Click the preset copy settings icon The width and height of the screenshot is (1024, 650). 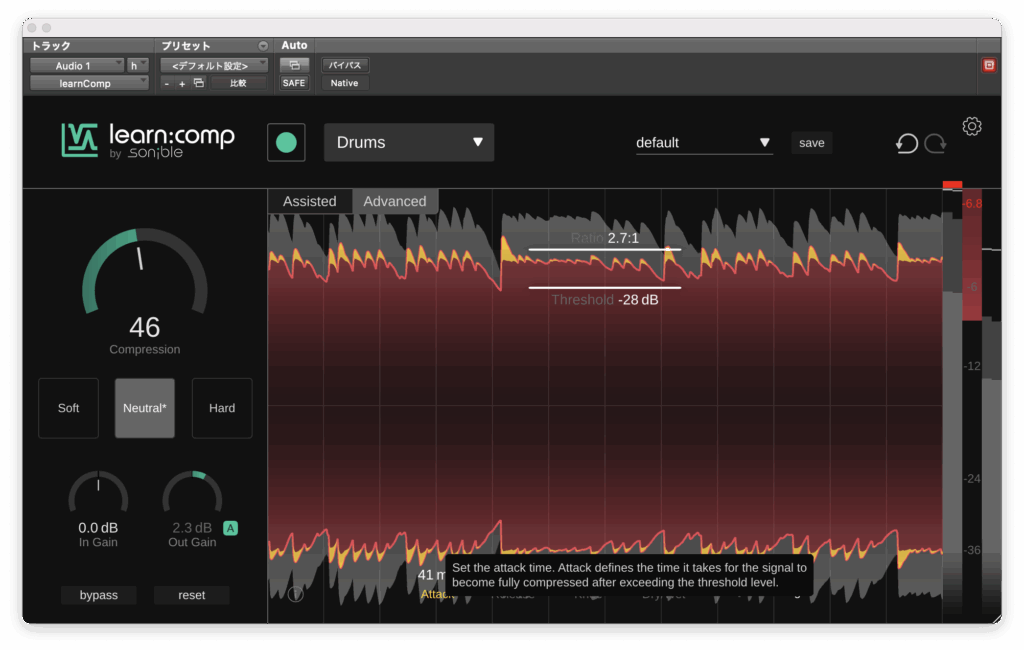tap(199, 83)
